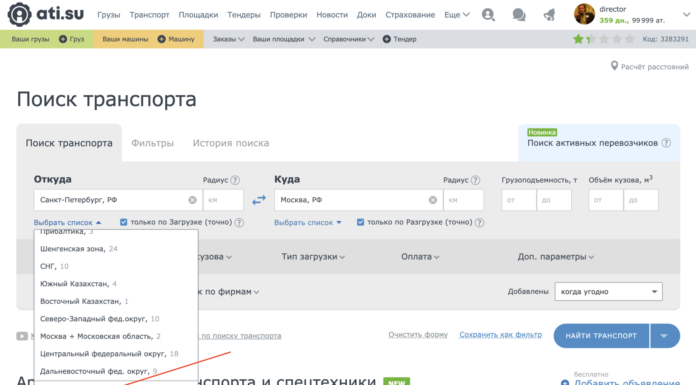Image resolution: width=696 pixels, height=385 pixels.
Task: Click the Сохранить как фильтр link
Action: 501,334
